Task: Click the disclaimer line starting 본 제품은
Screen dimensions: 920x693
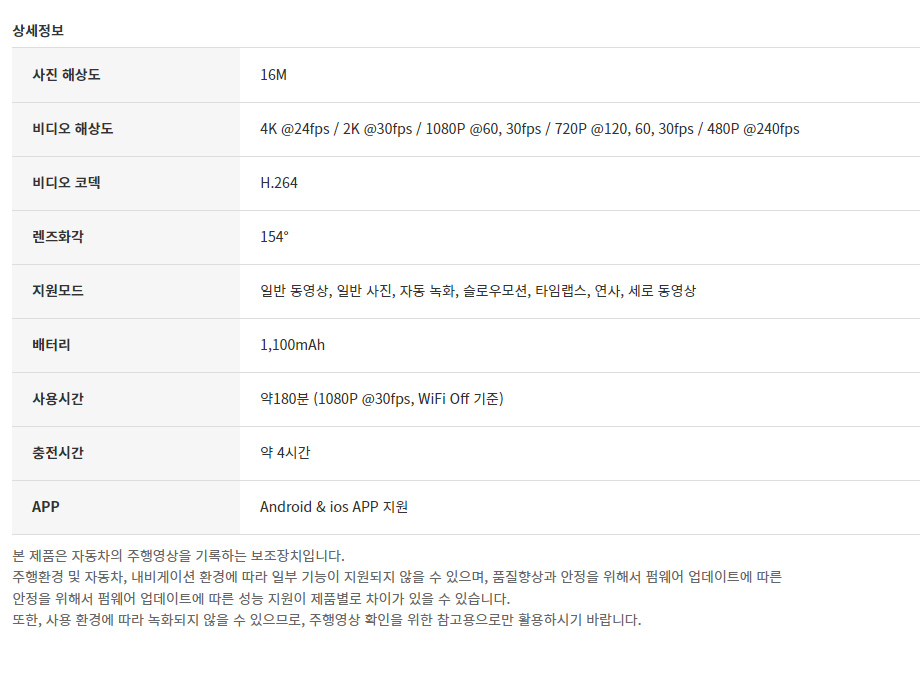Action: (178, 556)
